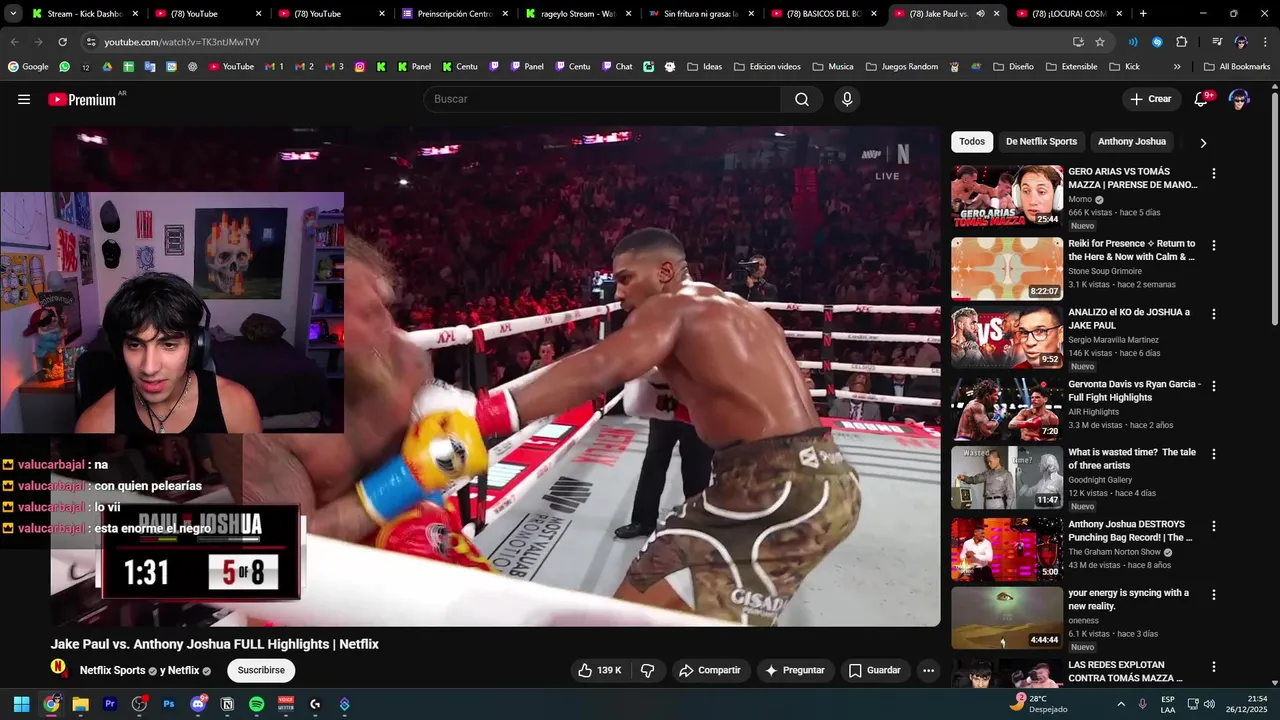Open options for What is wasted time
Viewport: 1280px width, 720px height.
pyautogui.click(x=1214, y=454)
